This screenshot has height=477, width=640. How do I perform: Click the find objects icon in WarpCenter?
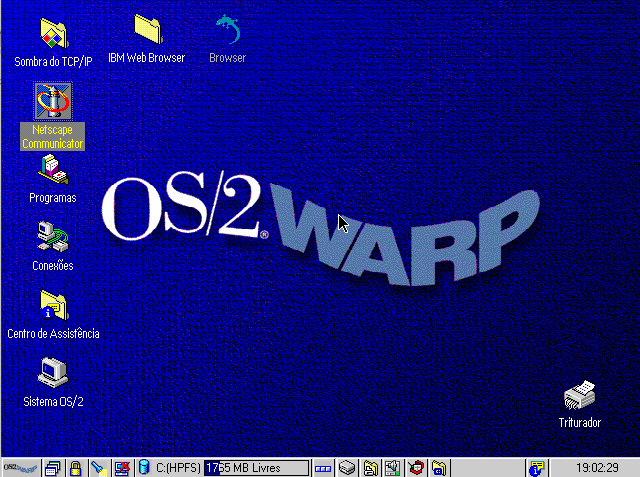tap(97, 468)
